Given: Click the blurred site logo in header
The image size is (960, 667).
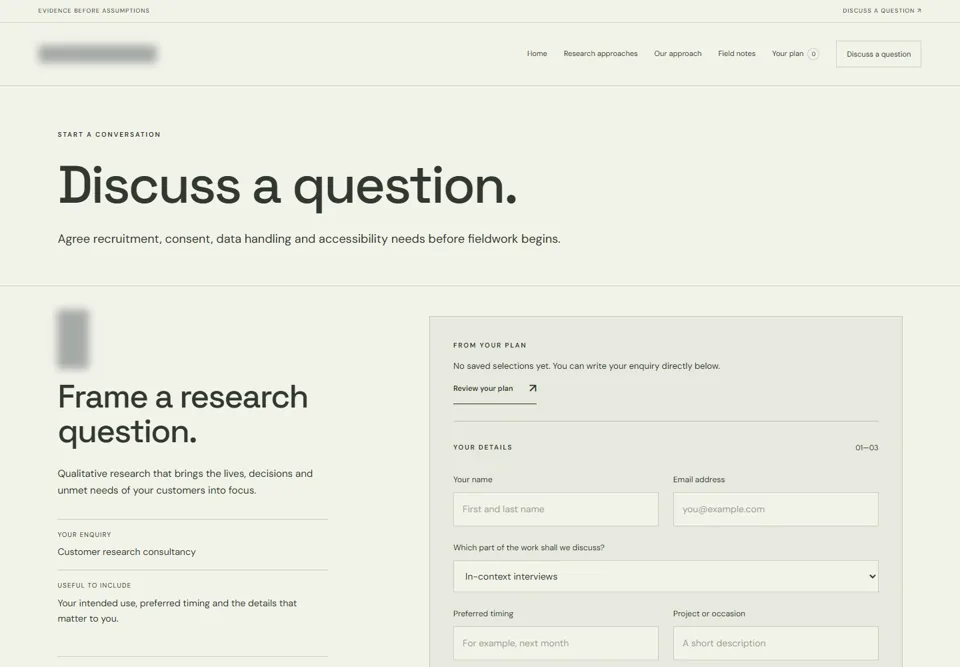Looking at the screenshot, I should 97,54.
